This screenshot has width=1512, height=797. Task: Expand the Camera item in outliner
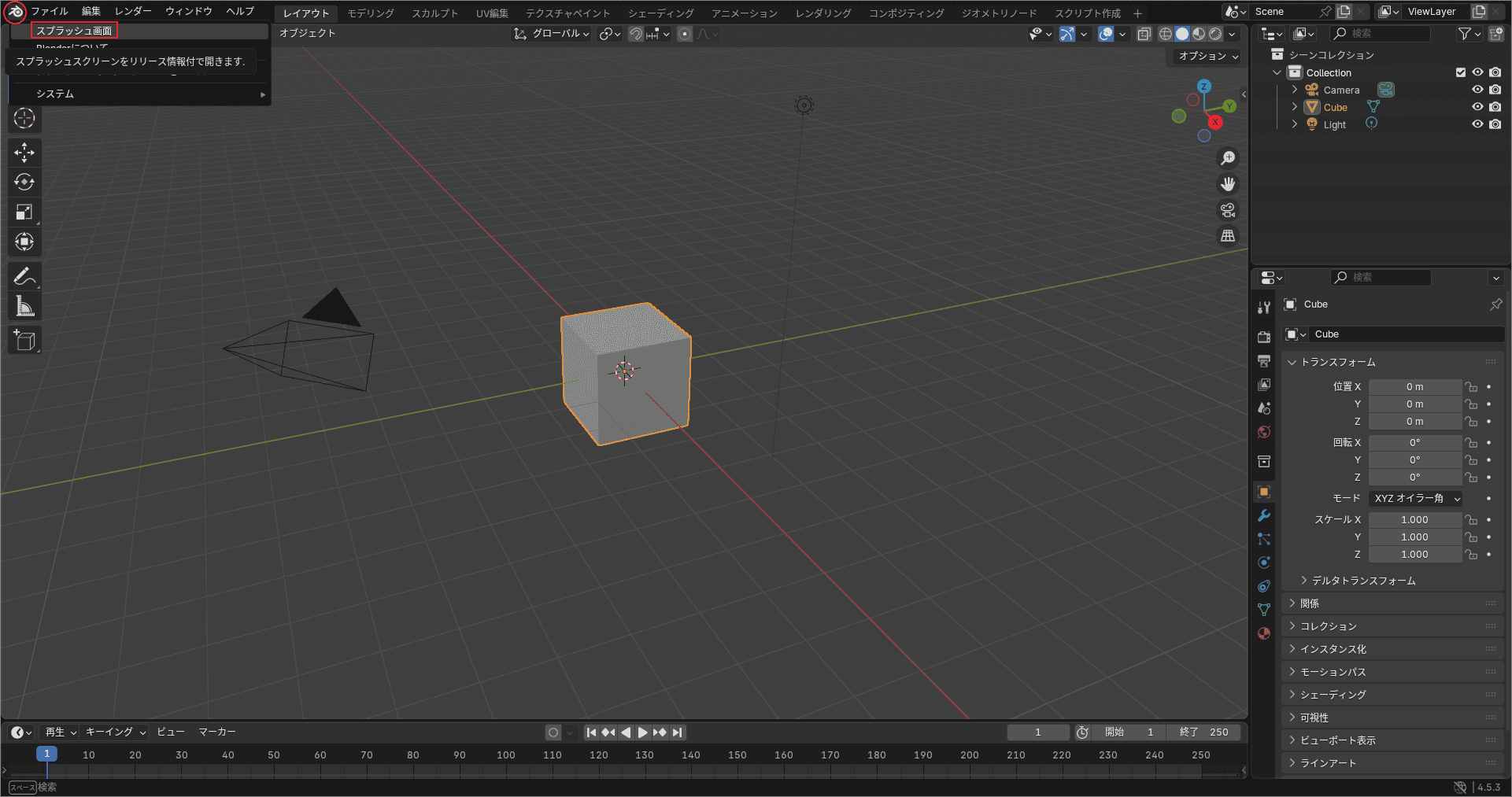pos(1295,90)
